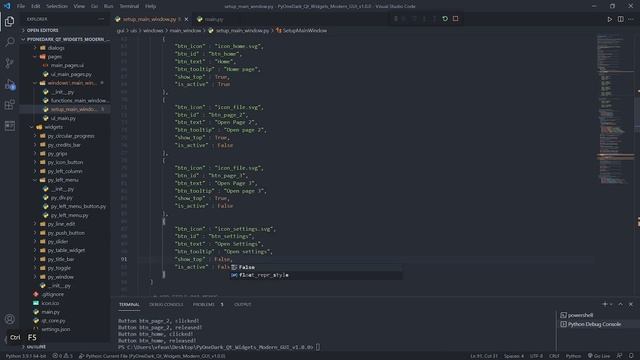This screenshot has height=360, width=640.
Task: Click the Spaces: 4 indentation indicator
Action: tap(513, 356)
